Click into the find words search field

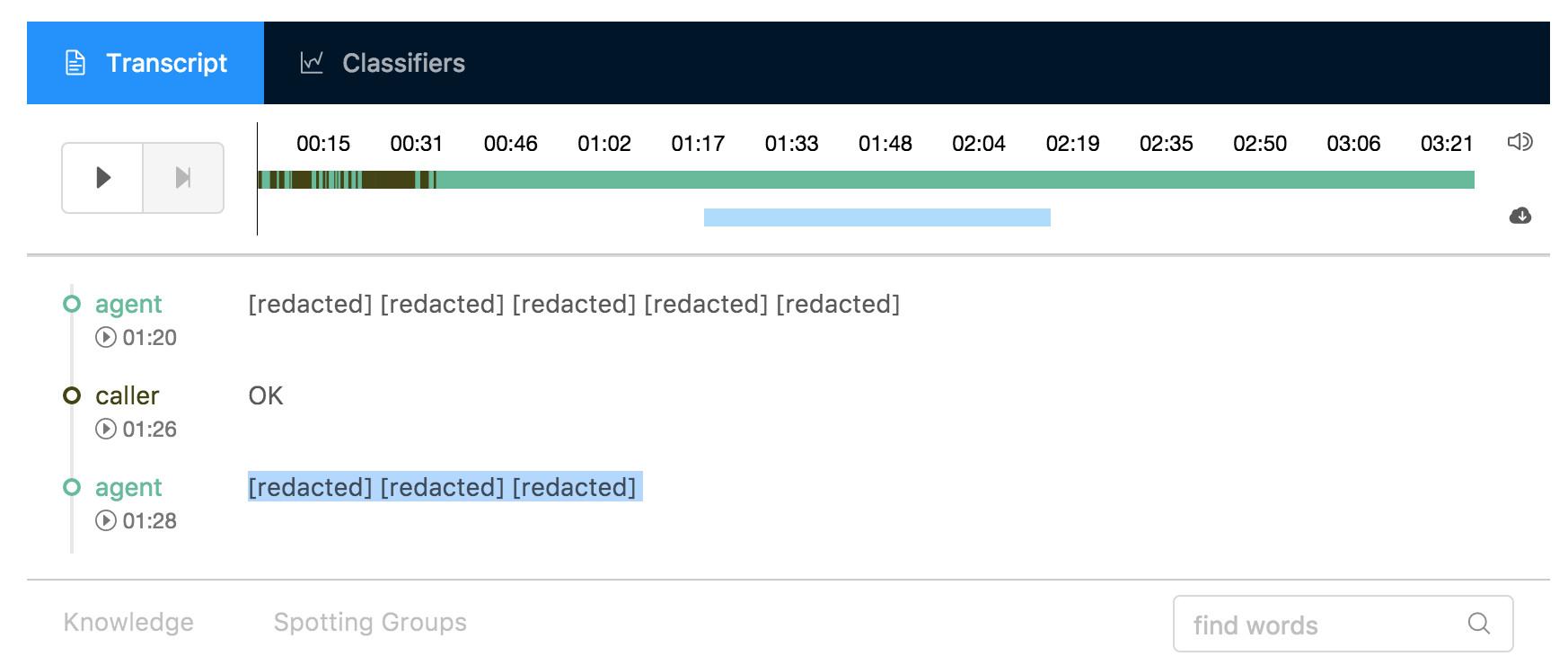(x=1343, y=624)
